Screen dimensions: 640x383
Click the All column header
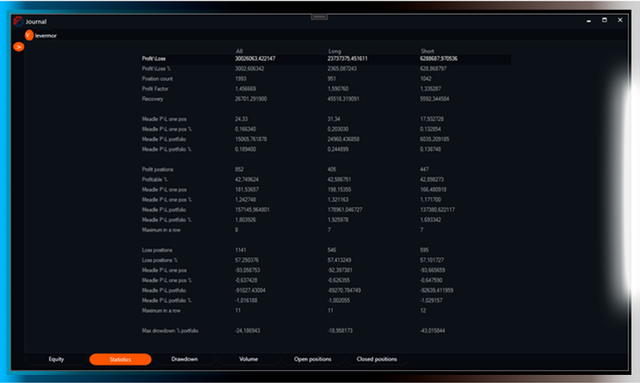pyautogui.click(x=239, y=51)
